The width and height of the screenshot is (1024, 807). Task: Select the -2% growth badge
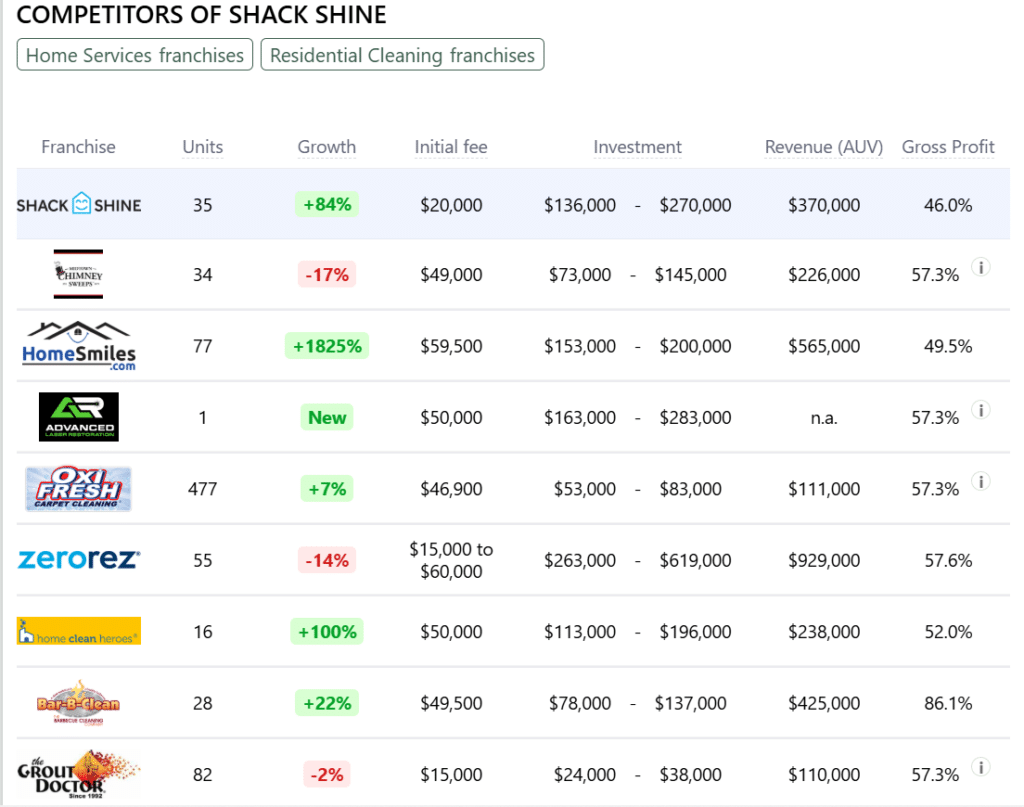pyautogui.click(x=327, y=774)
